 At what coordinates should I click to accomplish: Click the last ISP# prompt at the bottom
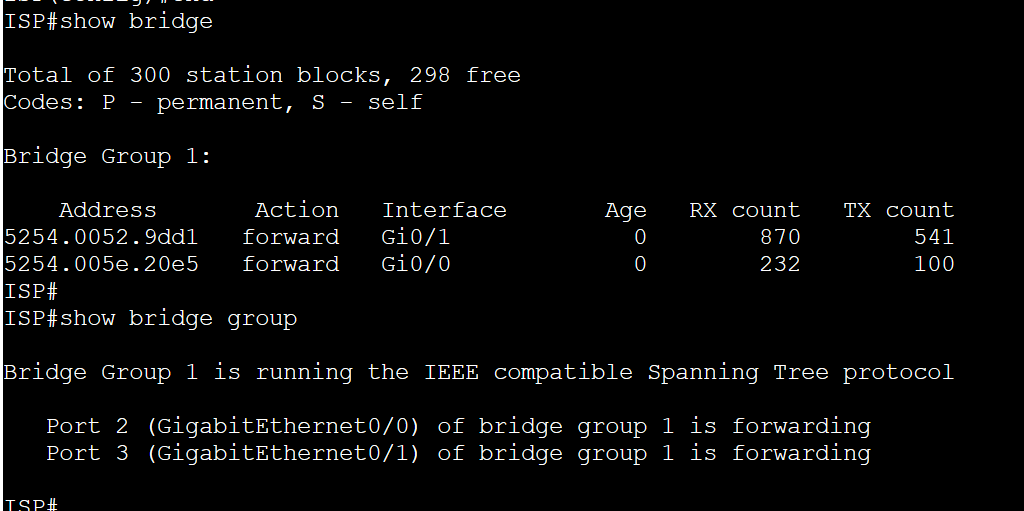pyautogui.click(x=31, y=504)
